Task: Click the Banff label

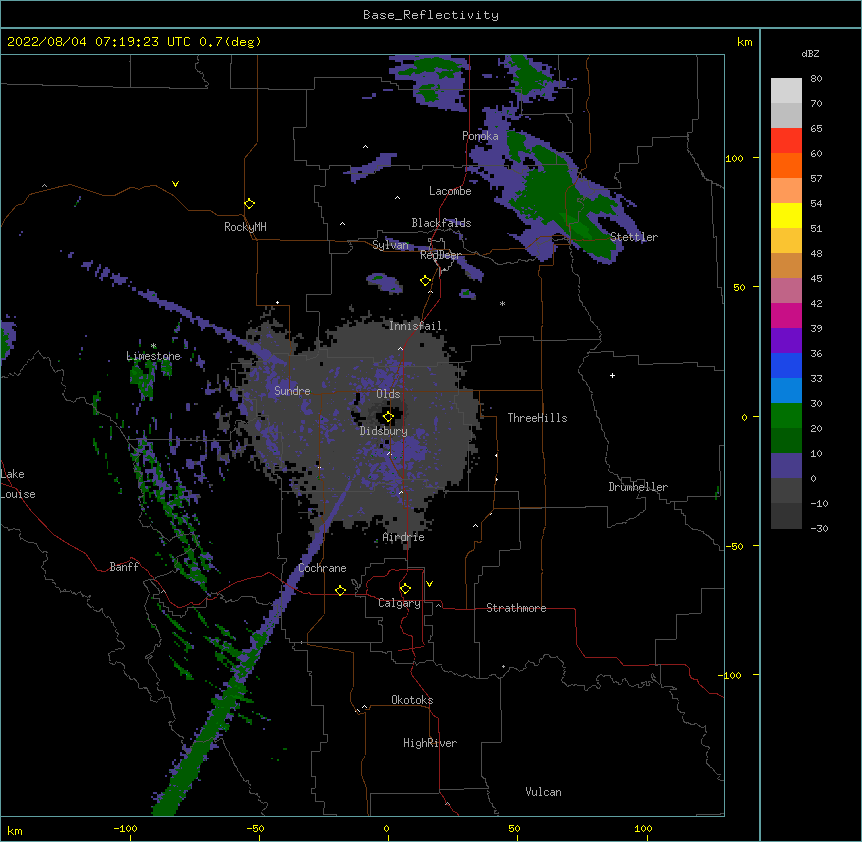Action: point(124,567)
